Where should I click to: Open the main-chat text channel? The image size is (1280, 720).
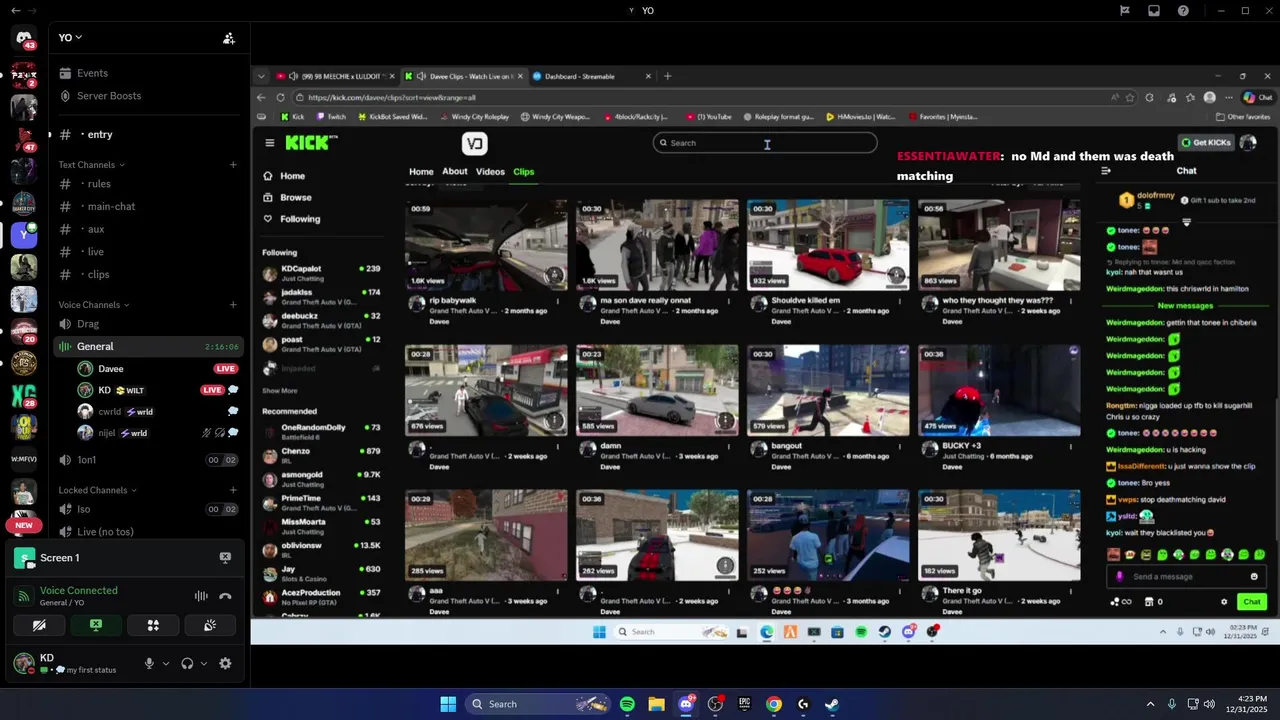[148, 206]
